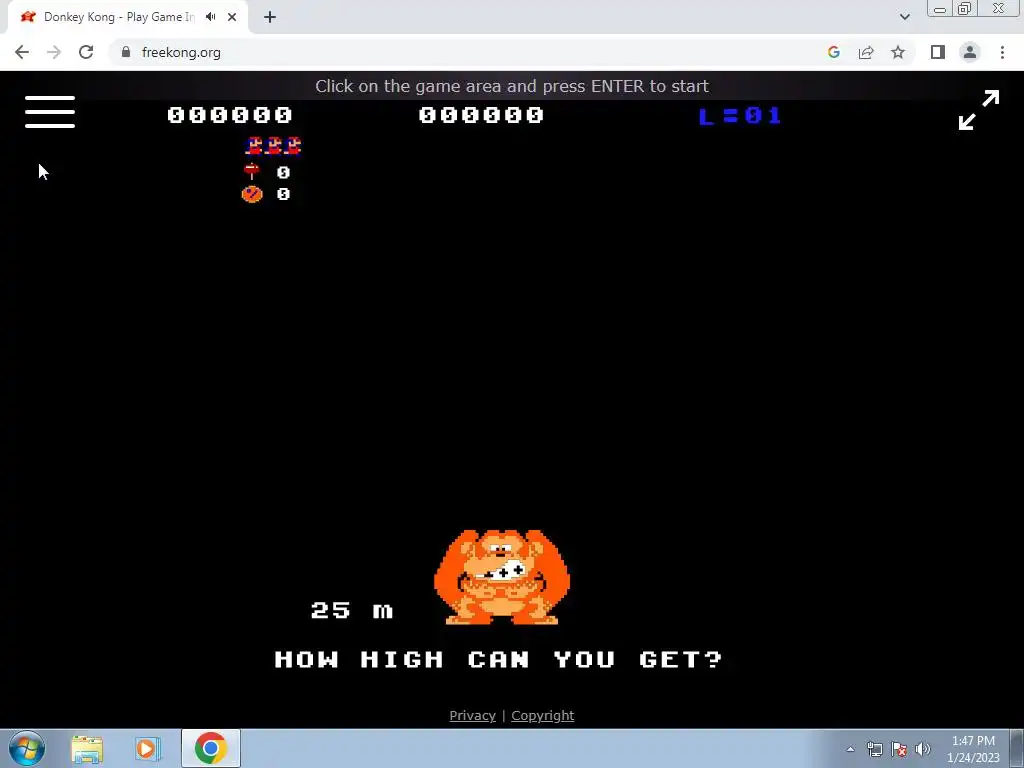Click the Google icon in address bar
This screenshot has width=1024, height=768.
click(x=833, y=52)
